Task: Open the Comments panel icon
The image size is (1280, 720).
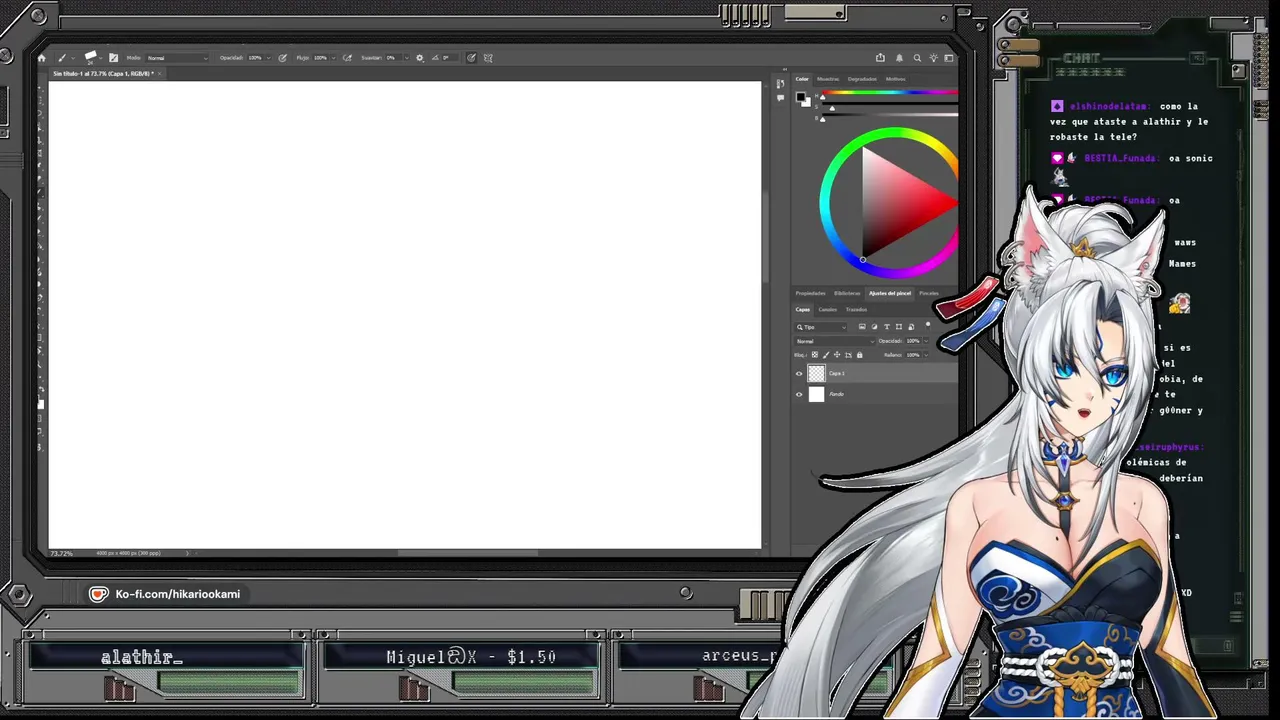Action: 781,96
